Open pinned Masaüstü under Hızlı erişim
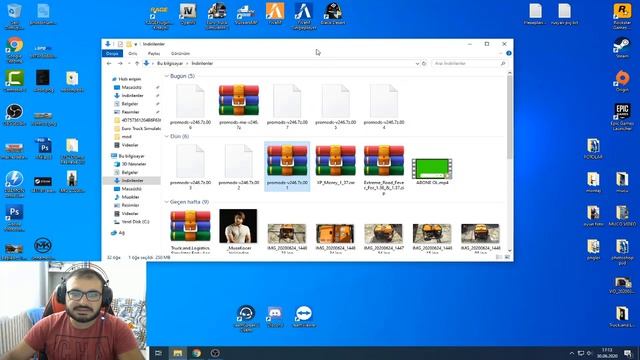This screenshot has height=360, width=640. (131, 87)
